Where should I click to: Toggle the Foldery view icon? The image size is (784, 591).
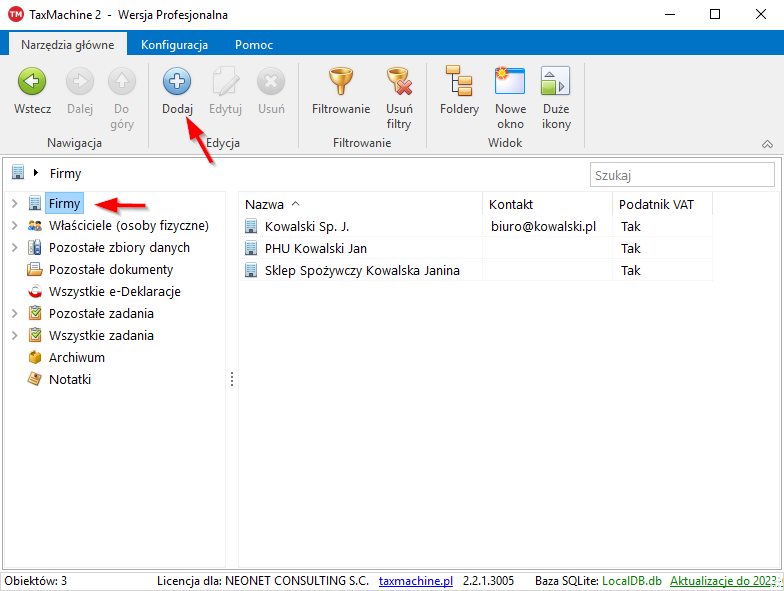[x=459, y=82]
